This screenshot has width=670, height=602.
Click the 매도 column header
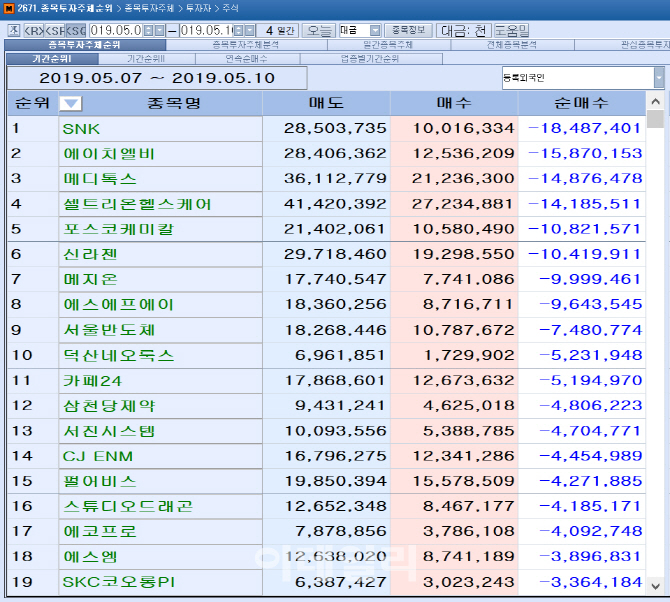click(x=326, y=103)
